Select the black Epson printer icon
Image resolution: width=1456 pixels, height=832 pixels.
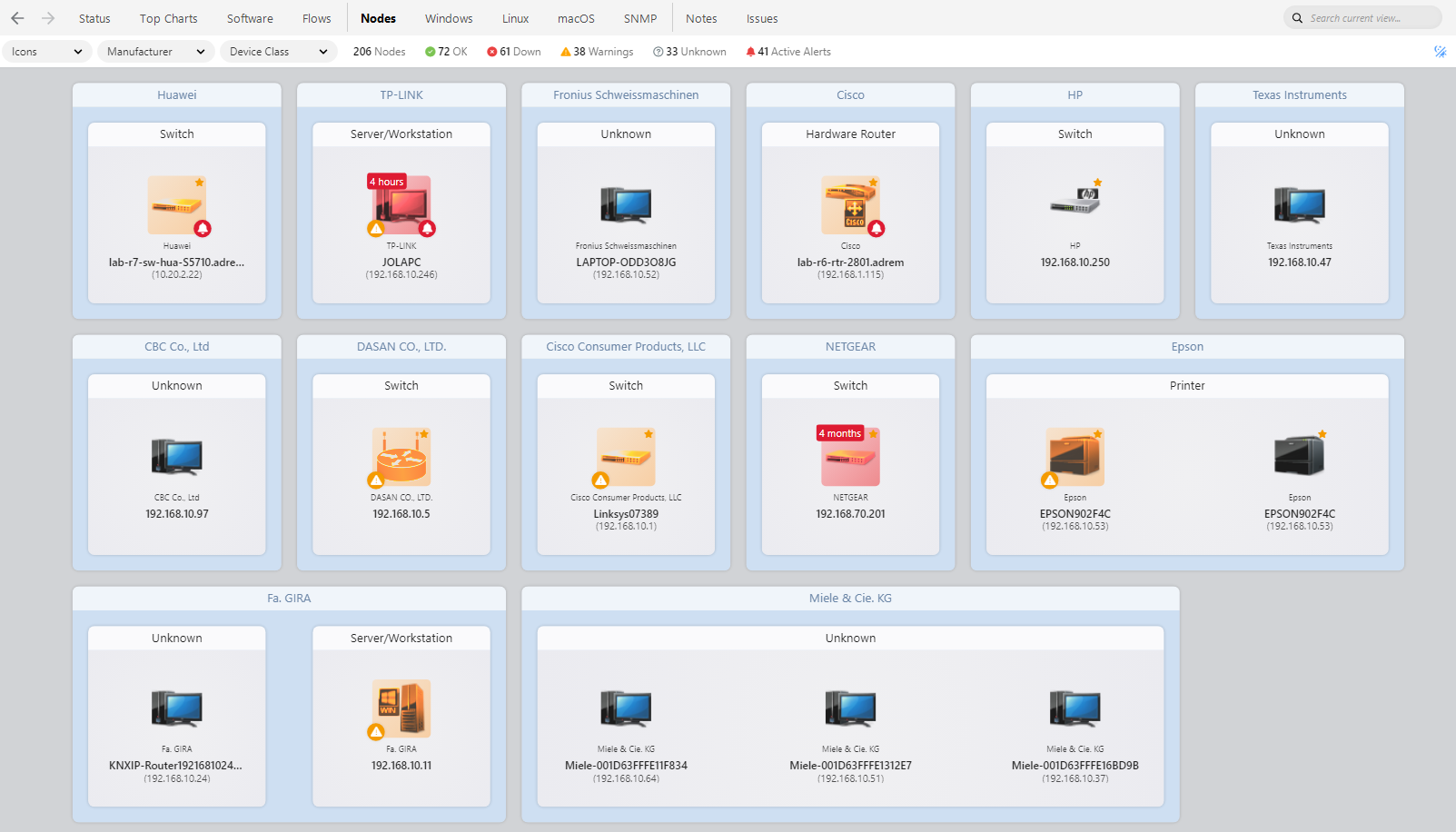[1299, 457]
